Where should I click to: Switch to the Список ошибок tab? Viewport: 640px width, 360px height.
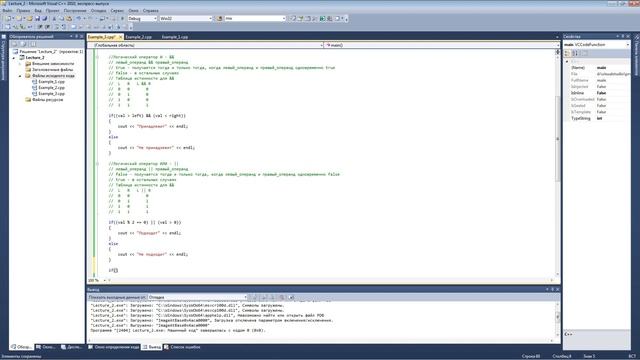182,347
